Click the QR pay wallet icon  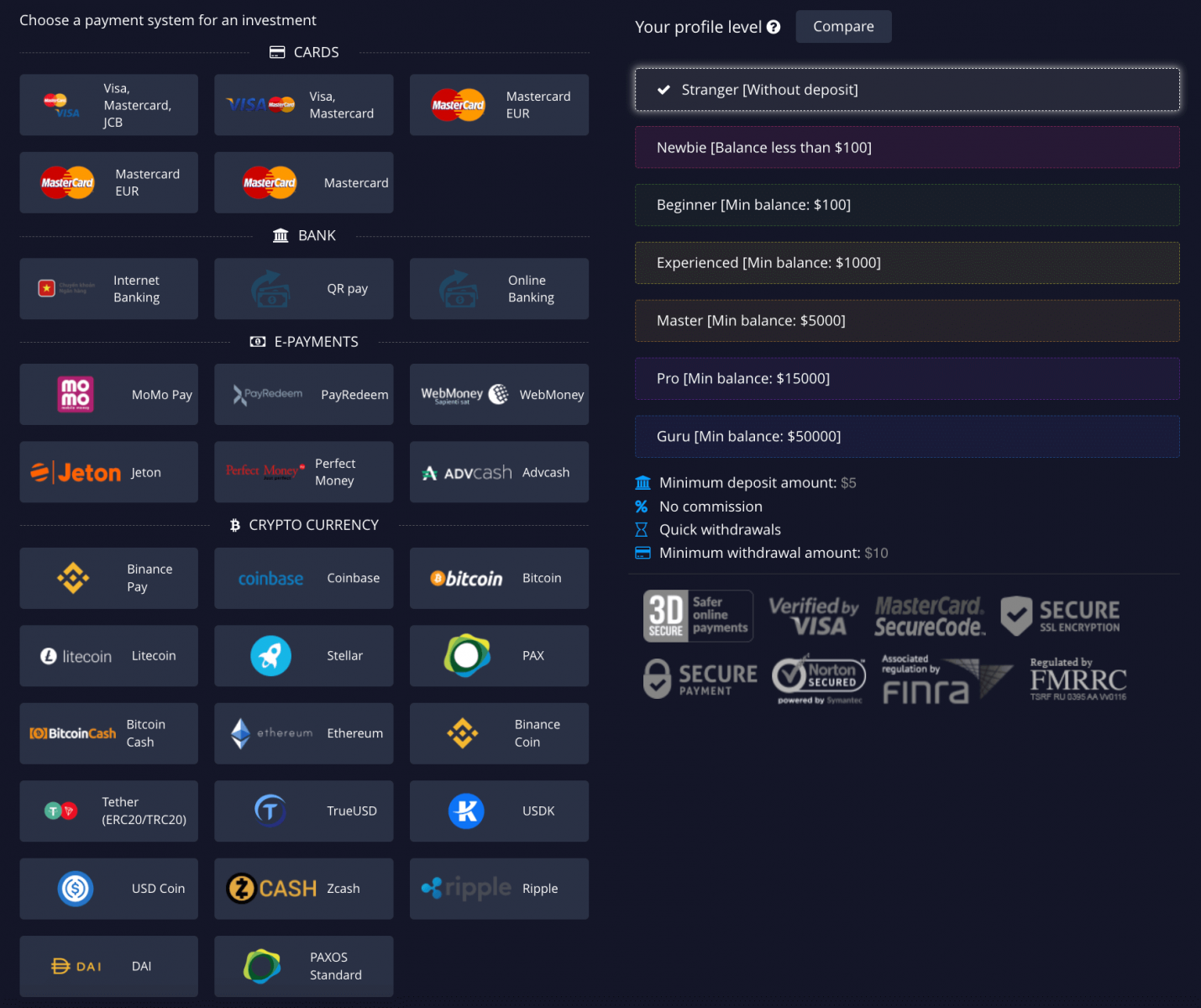(x=270, y=288)
